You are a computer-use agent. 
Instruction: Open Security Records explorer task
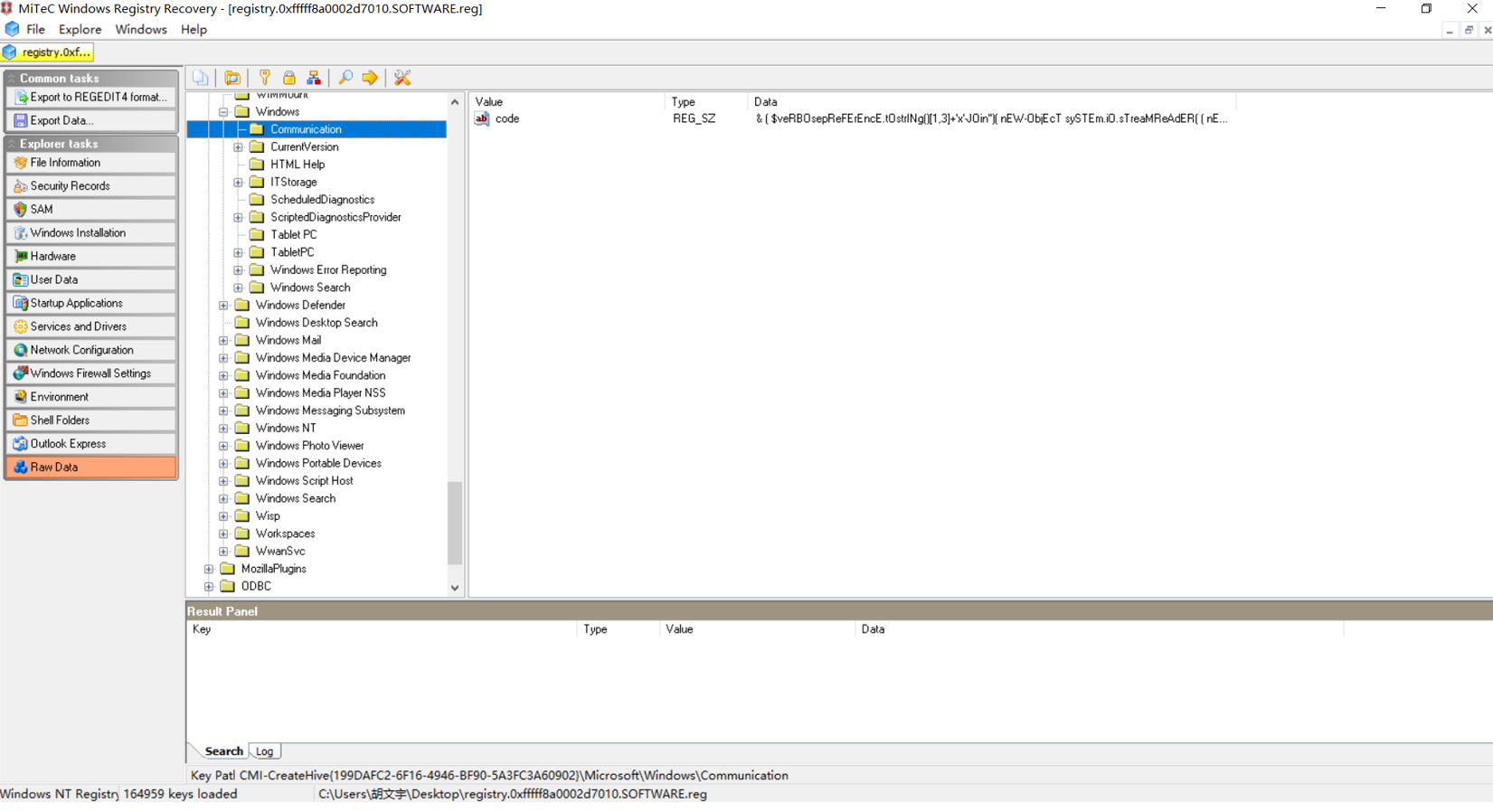90,186
